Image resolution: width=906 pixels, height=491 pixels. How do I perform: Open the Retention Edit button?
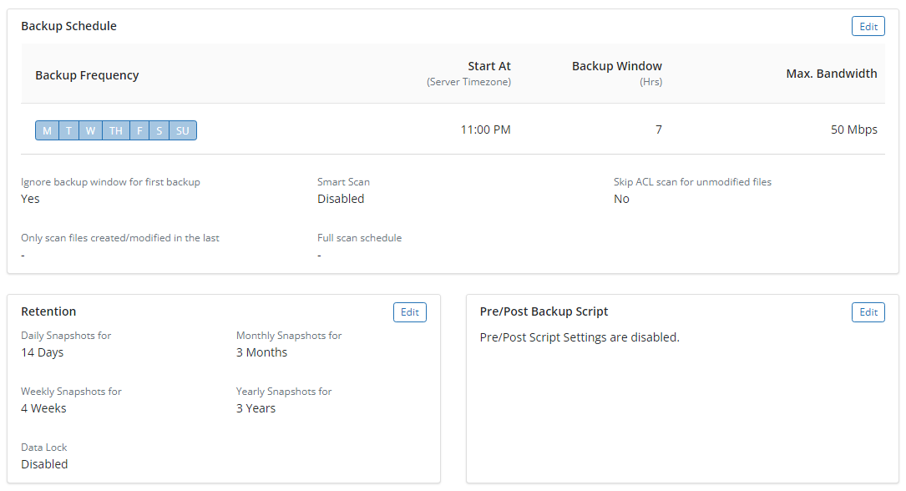410,312
